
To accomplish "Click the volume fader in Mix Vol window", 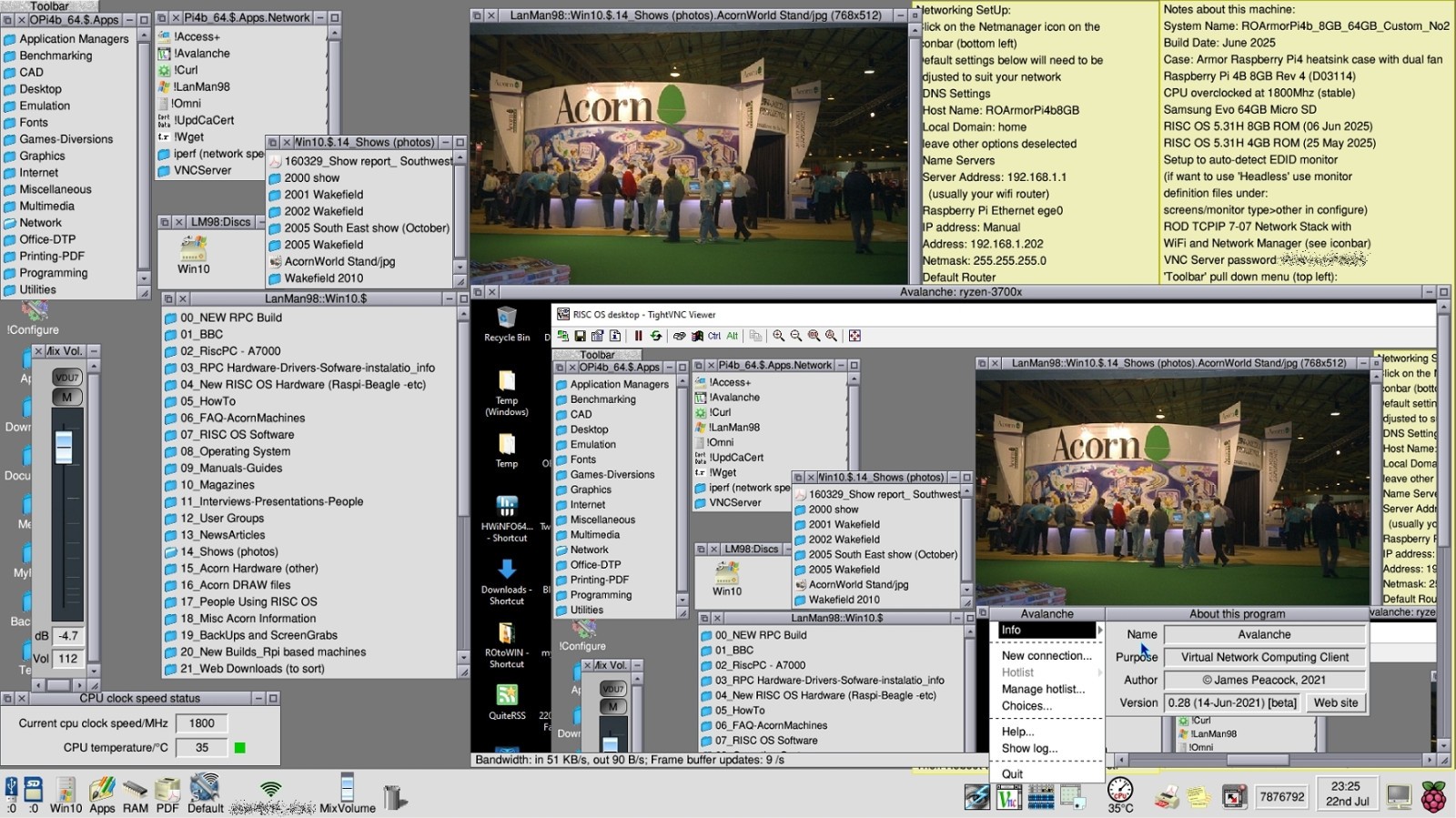I will 64,446.
